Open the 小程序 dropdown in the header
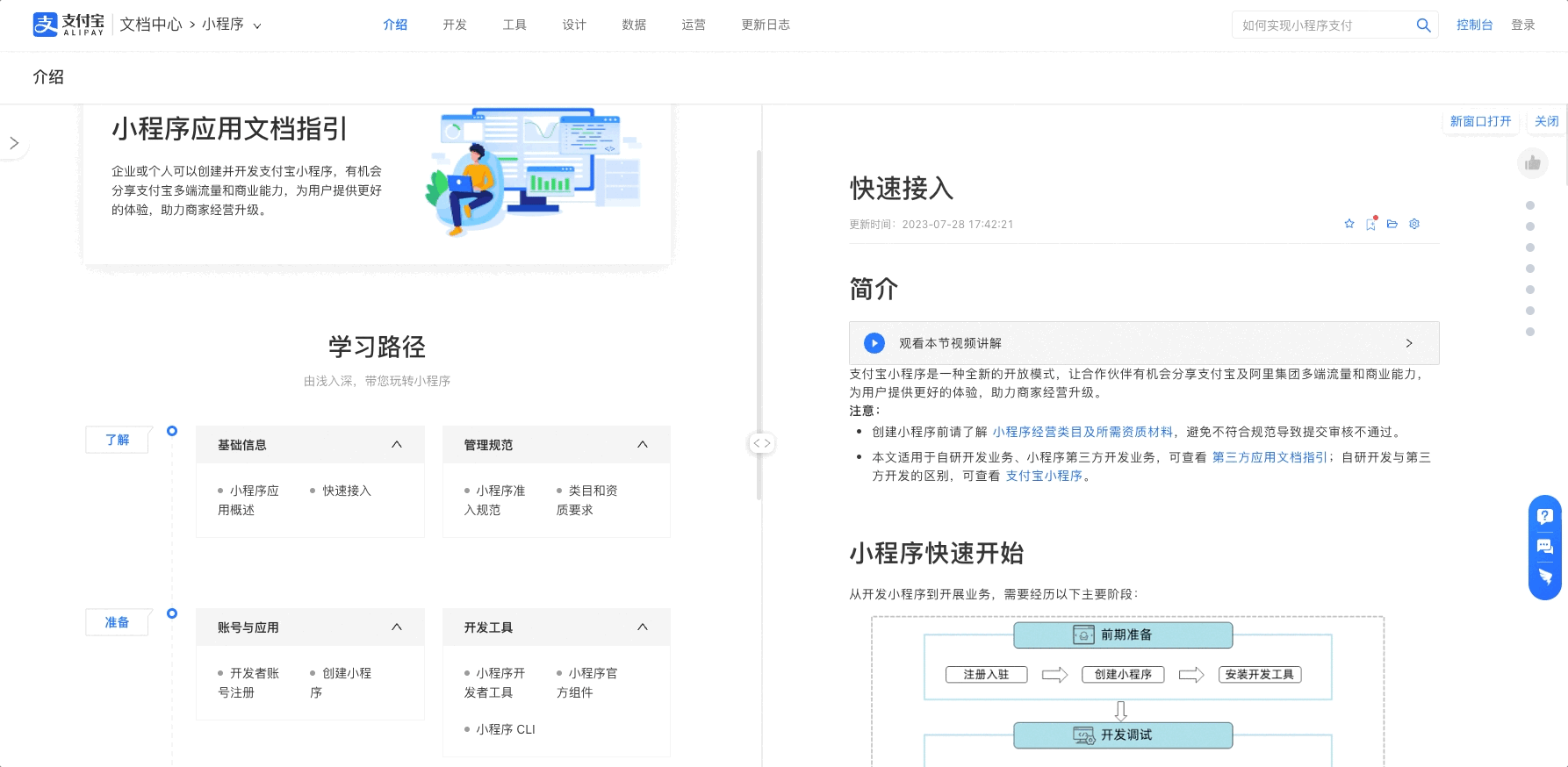The width and height of the screenshot is (1568, 767). pos(232,25)
